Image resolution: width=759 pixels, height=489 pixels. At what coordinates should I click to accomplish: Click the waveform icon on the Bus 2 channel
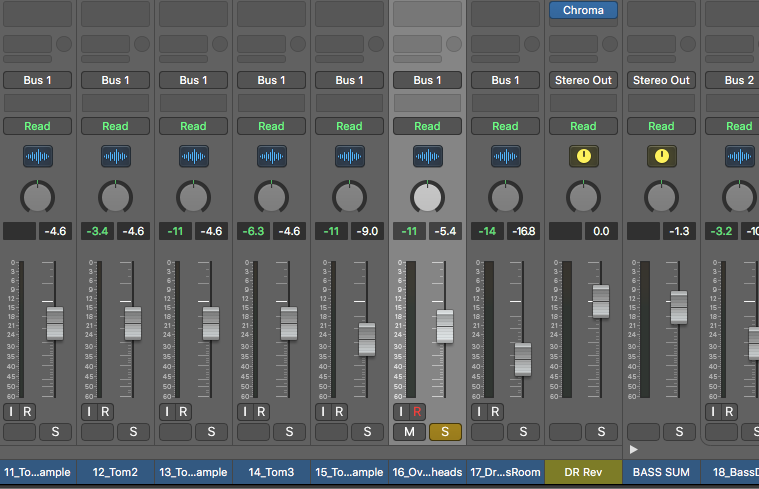[740, 156]
